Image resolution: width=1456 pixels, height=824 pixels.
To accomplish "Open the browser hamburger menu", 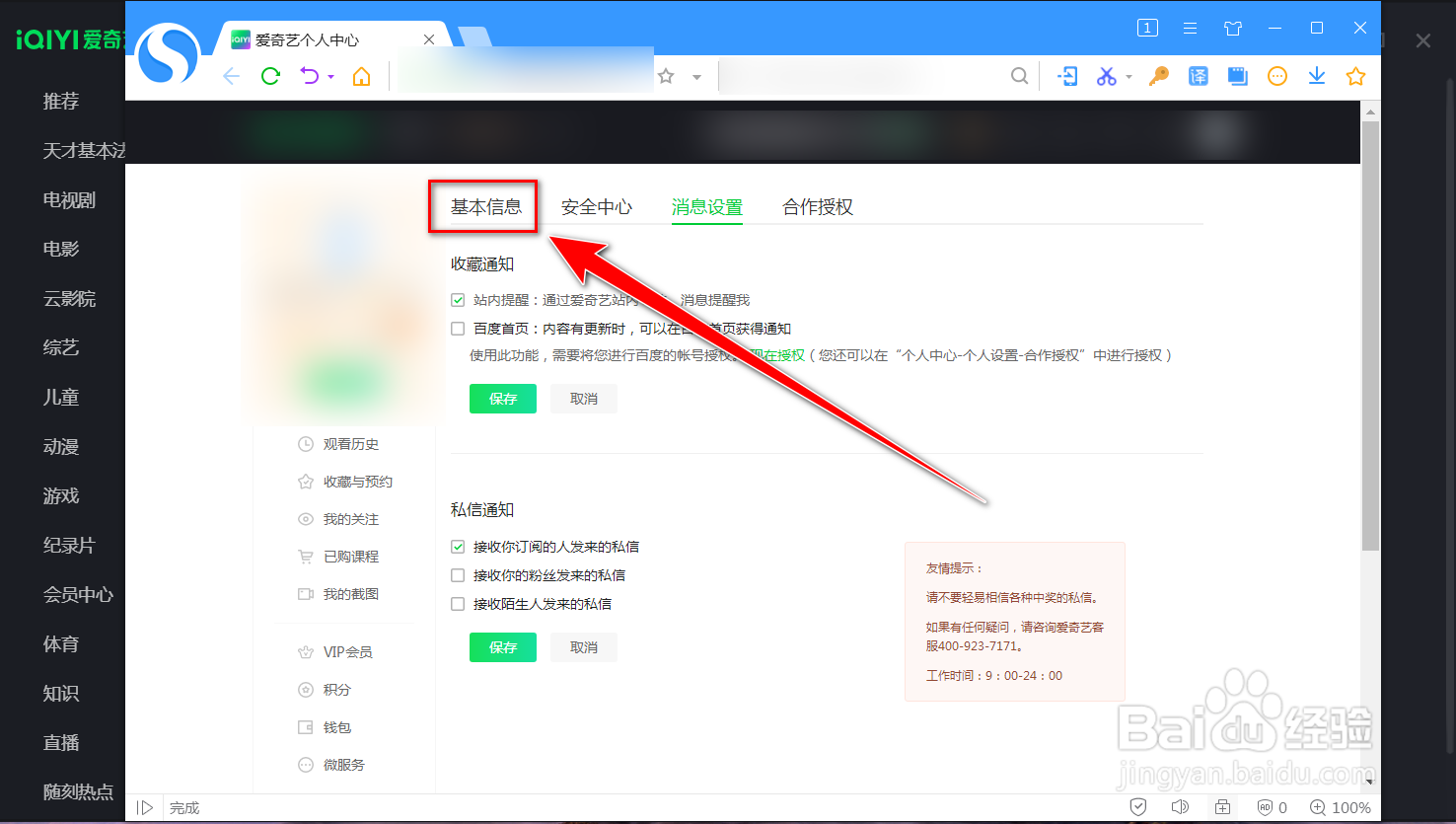I will (x=1191, y=28).
